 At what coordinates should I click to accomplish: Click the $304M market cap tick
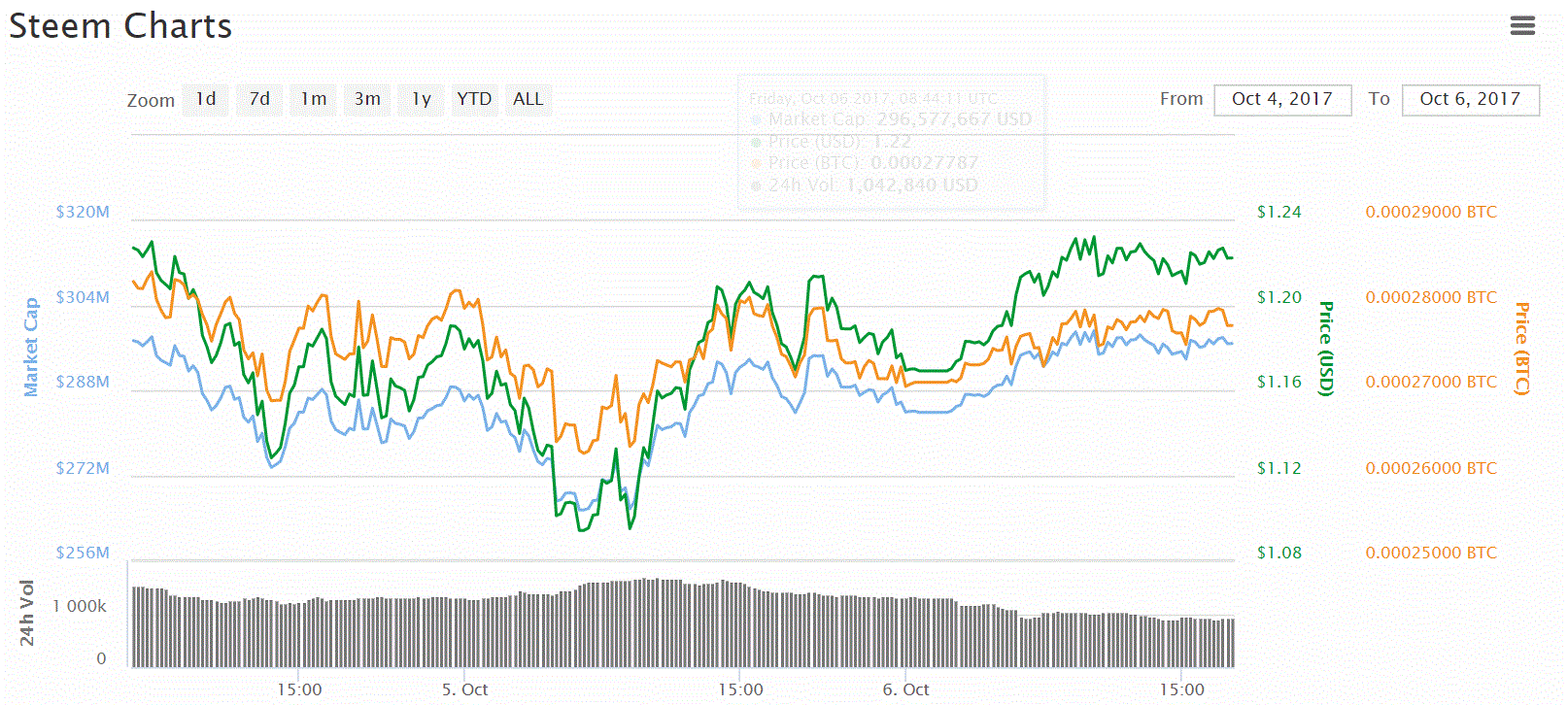pyautogui.click(x=83, y=297)
